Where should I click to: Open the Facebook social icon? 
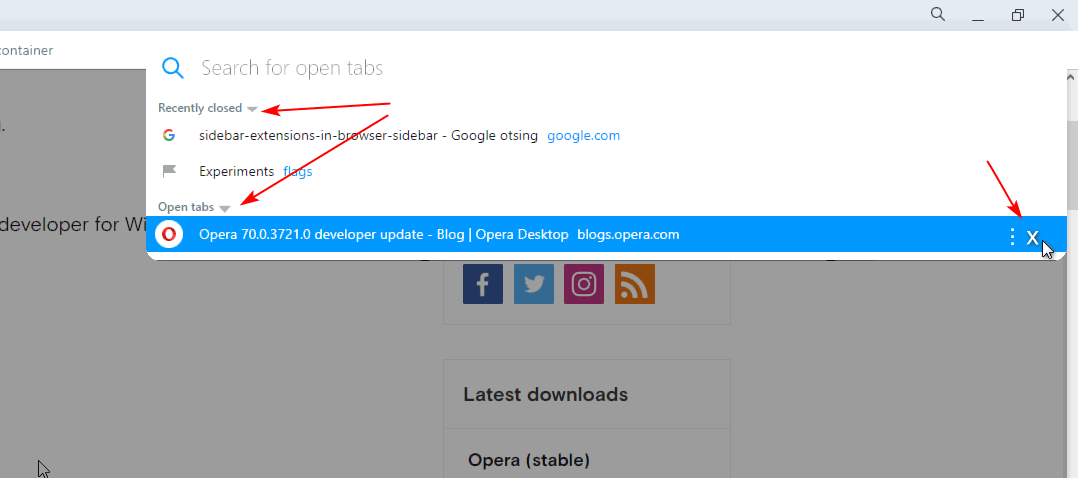coord(483,284)
